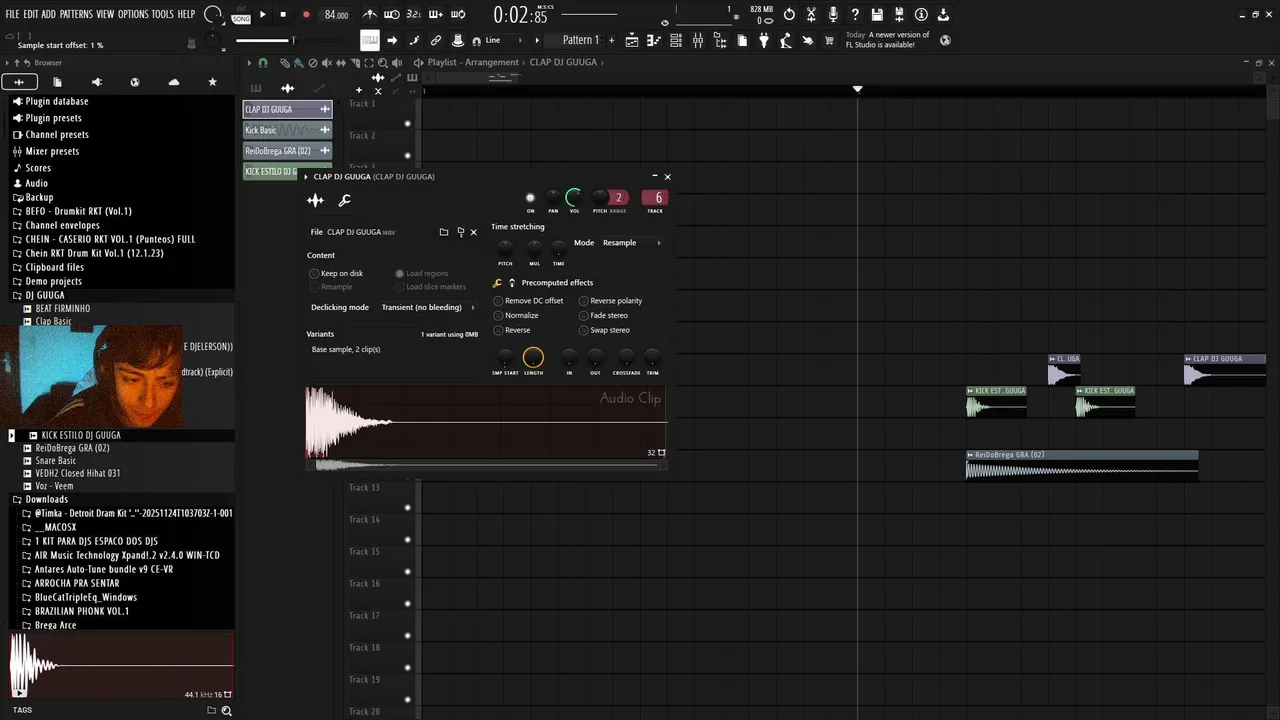Arm recording with the red Record button
1280x720 pixels.
(306, 14)
